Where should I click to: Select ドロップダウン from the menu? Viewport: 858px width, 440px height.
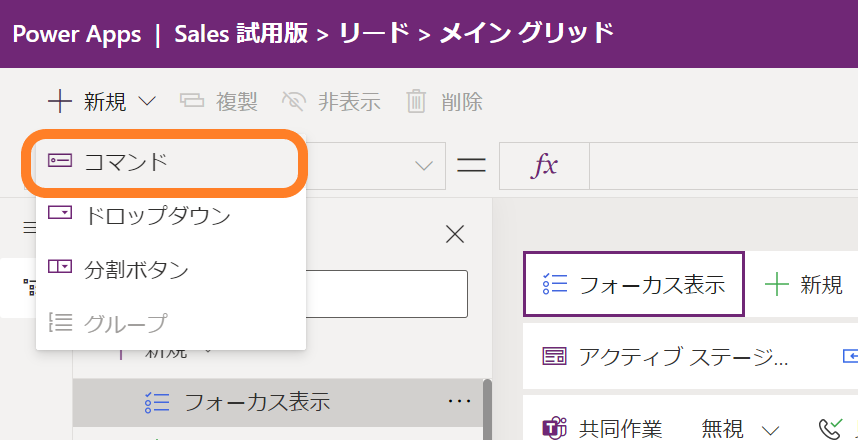(170, 216)
